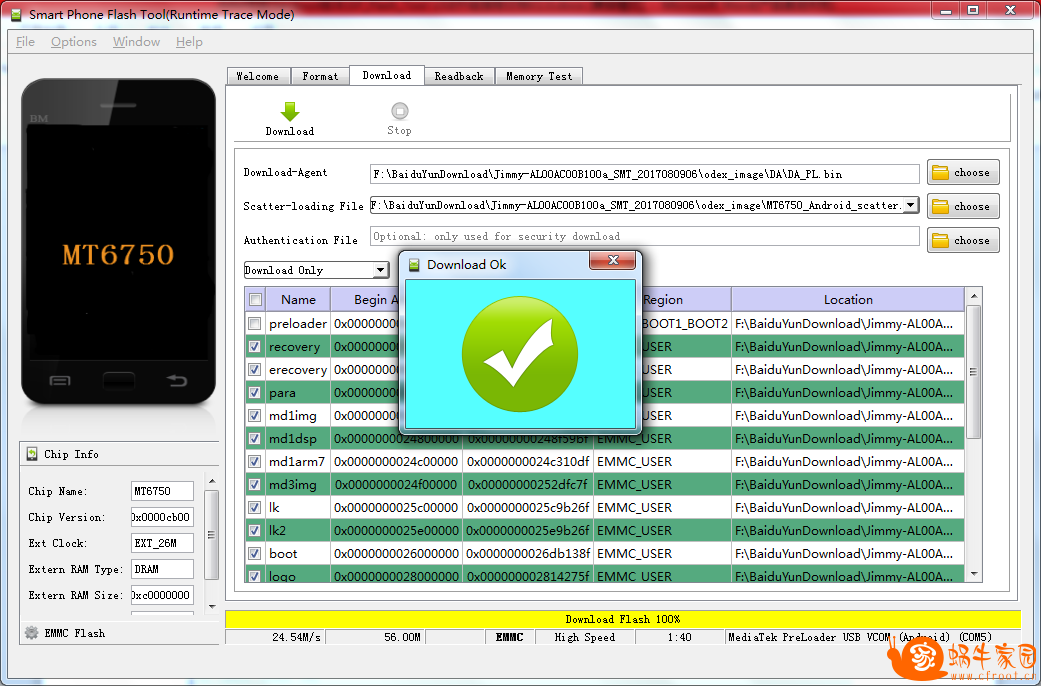Click the High Speed status bar entry
The height and width of the screenshot is (686, 1041).
(585, 638)
